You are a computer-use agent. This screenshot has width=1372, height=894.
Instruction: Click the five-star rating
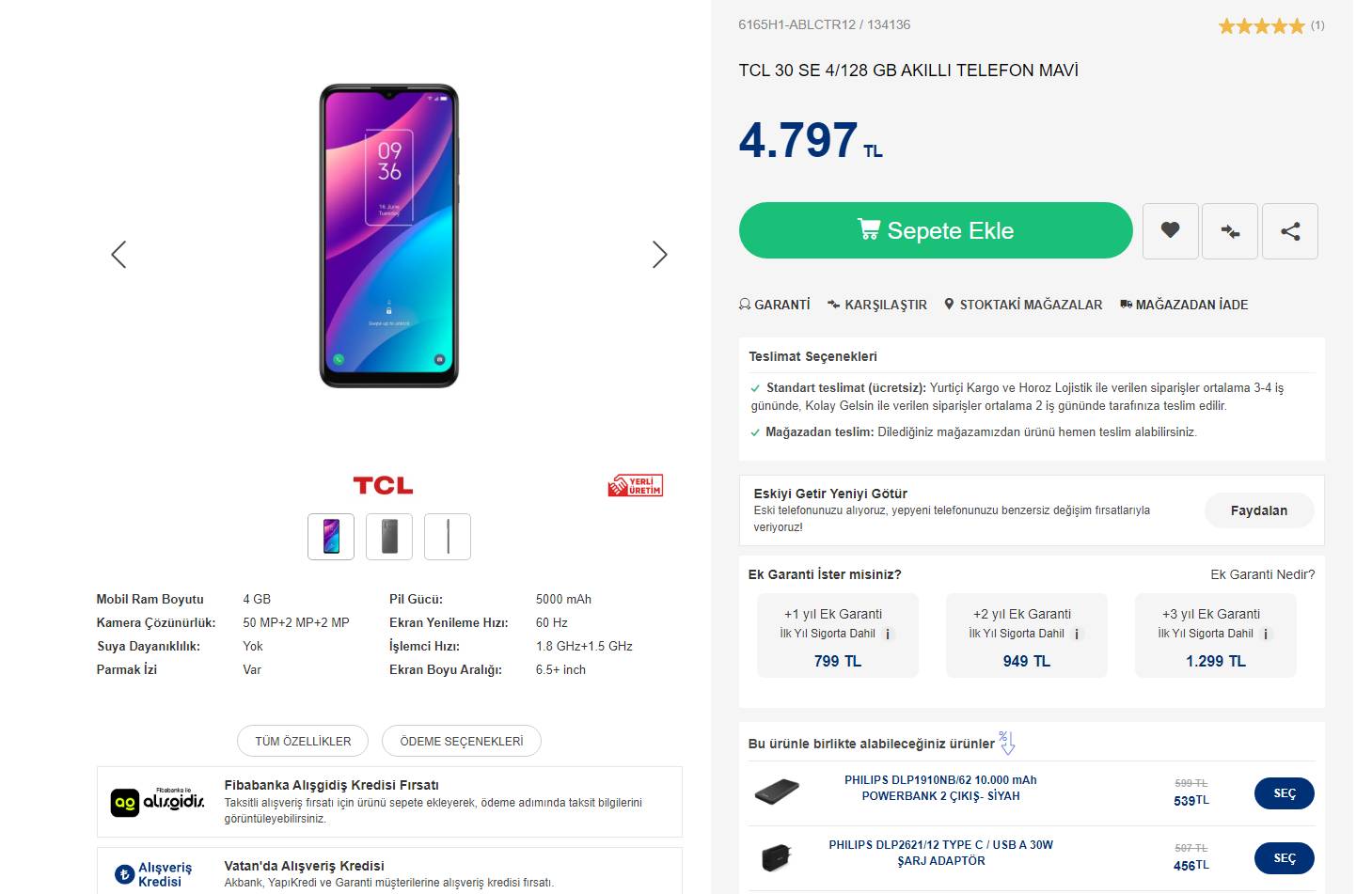pos(1261,26)
